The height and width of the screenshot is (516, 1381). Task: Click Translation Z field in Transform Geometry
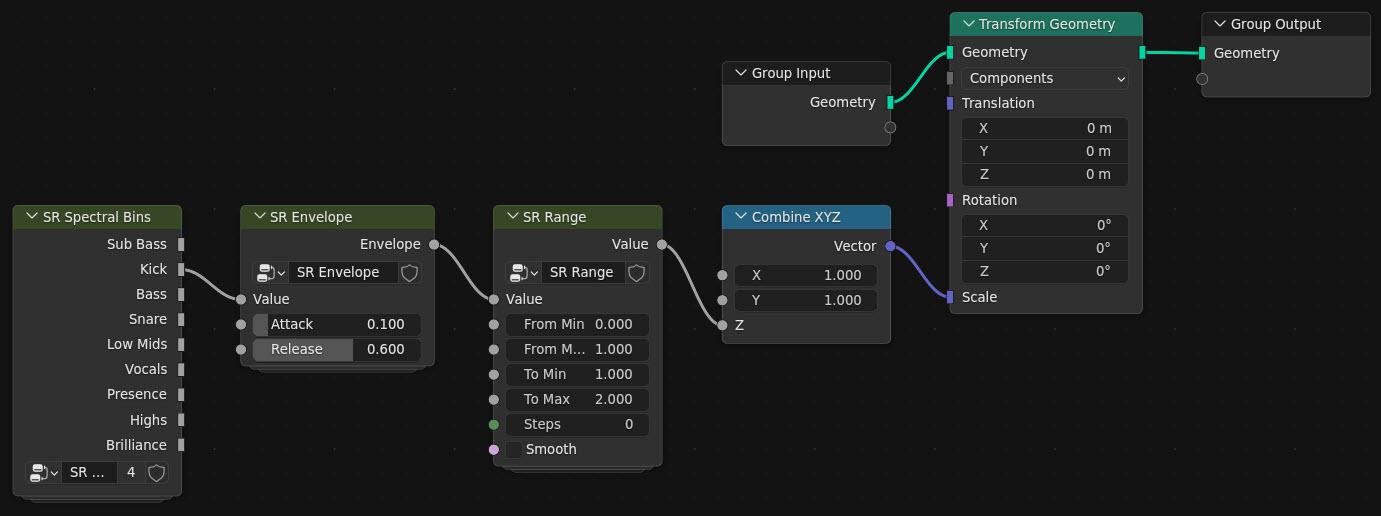tap(1045, 174)
